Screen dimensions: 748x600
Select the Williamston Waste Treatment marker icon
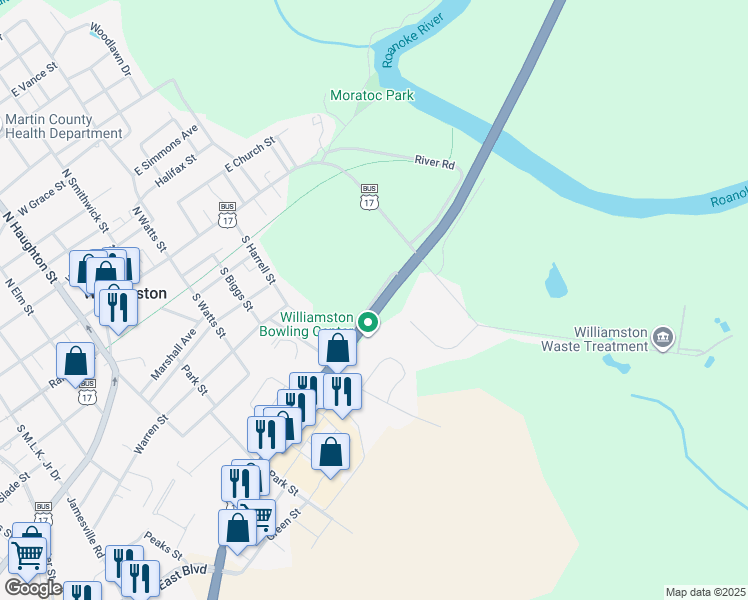pos(663,338)
